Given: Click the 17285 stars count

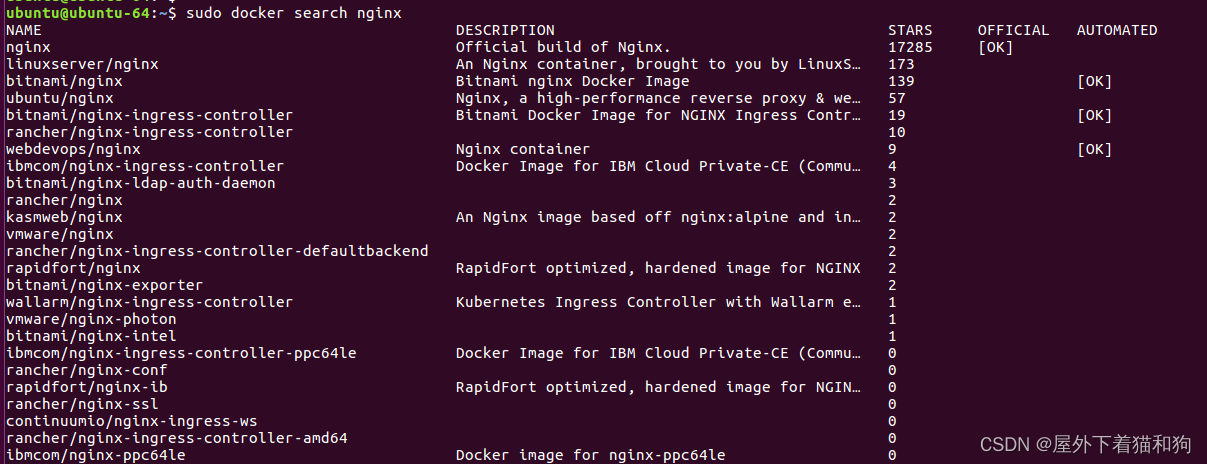Looking at the screenshot, I should 910,47.
